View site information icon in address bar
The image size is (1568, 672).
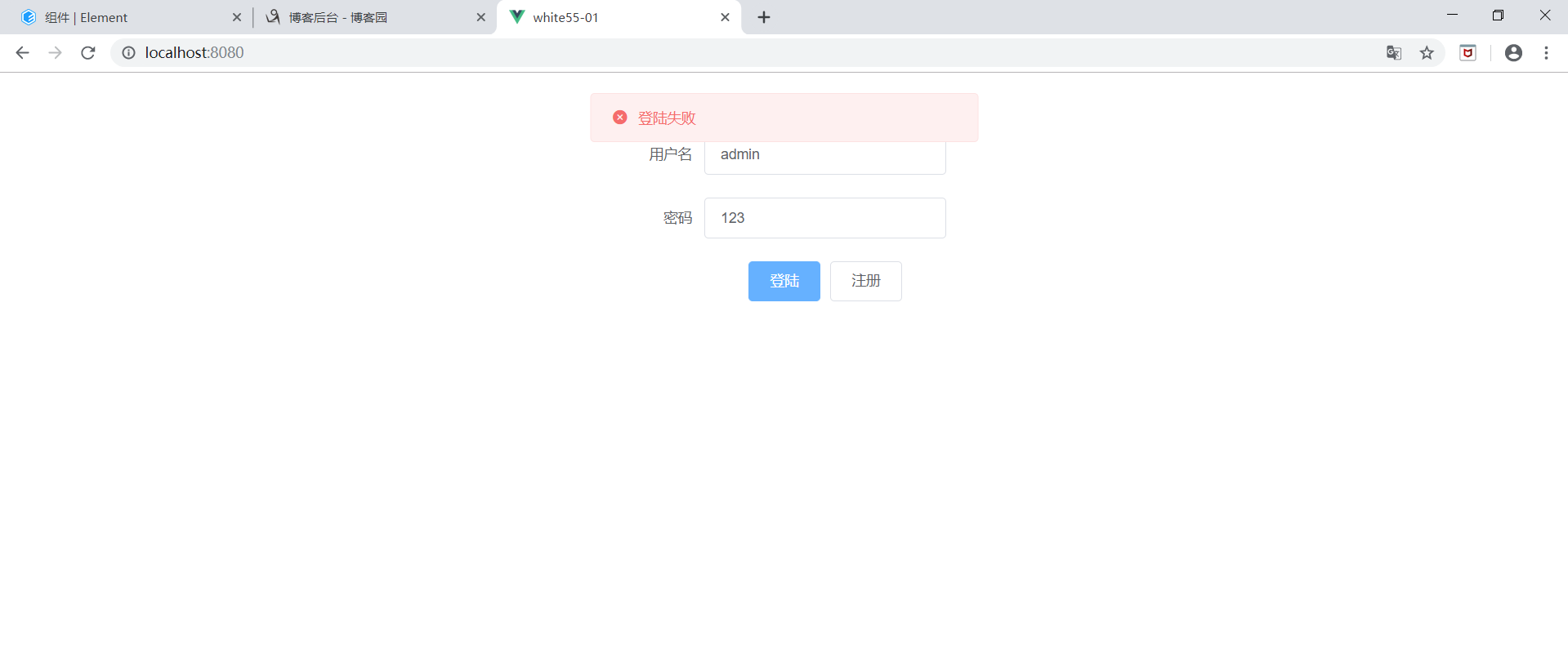pos(128,53)
